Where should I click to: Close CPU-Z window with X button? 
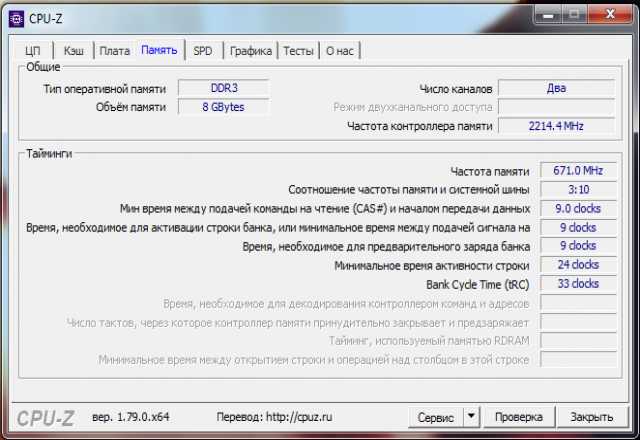pos(610,15)
